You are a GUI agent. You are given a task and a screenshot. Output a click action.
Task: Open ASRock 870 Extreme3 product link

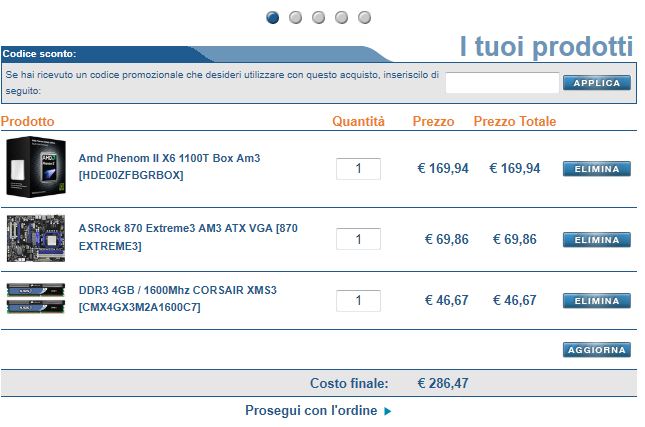tap(188, 237)
